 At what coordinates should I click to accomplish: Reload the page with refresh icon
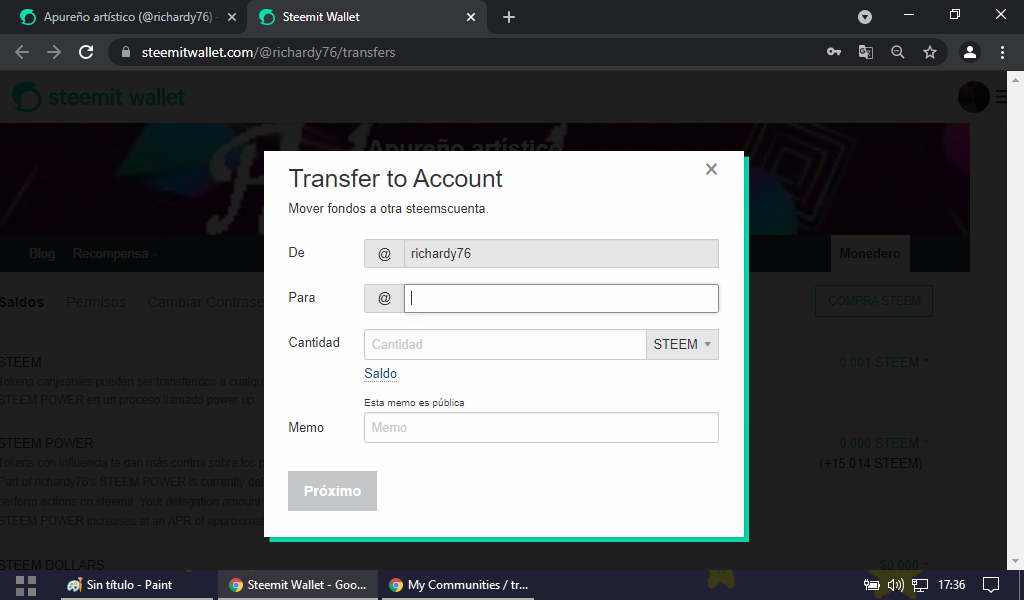tap(86, 52)
